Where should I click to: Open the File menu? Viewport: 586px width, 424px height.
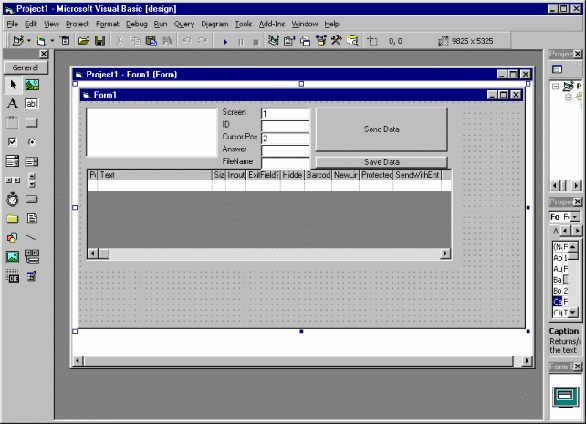pos(12,24)
